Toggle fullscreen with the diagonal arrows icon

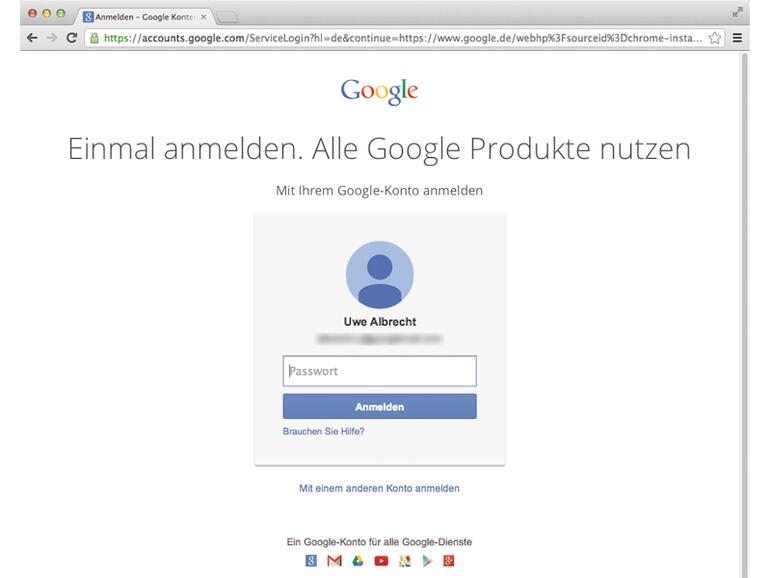[x=737, y=12]
